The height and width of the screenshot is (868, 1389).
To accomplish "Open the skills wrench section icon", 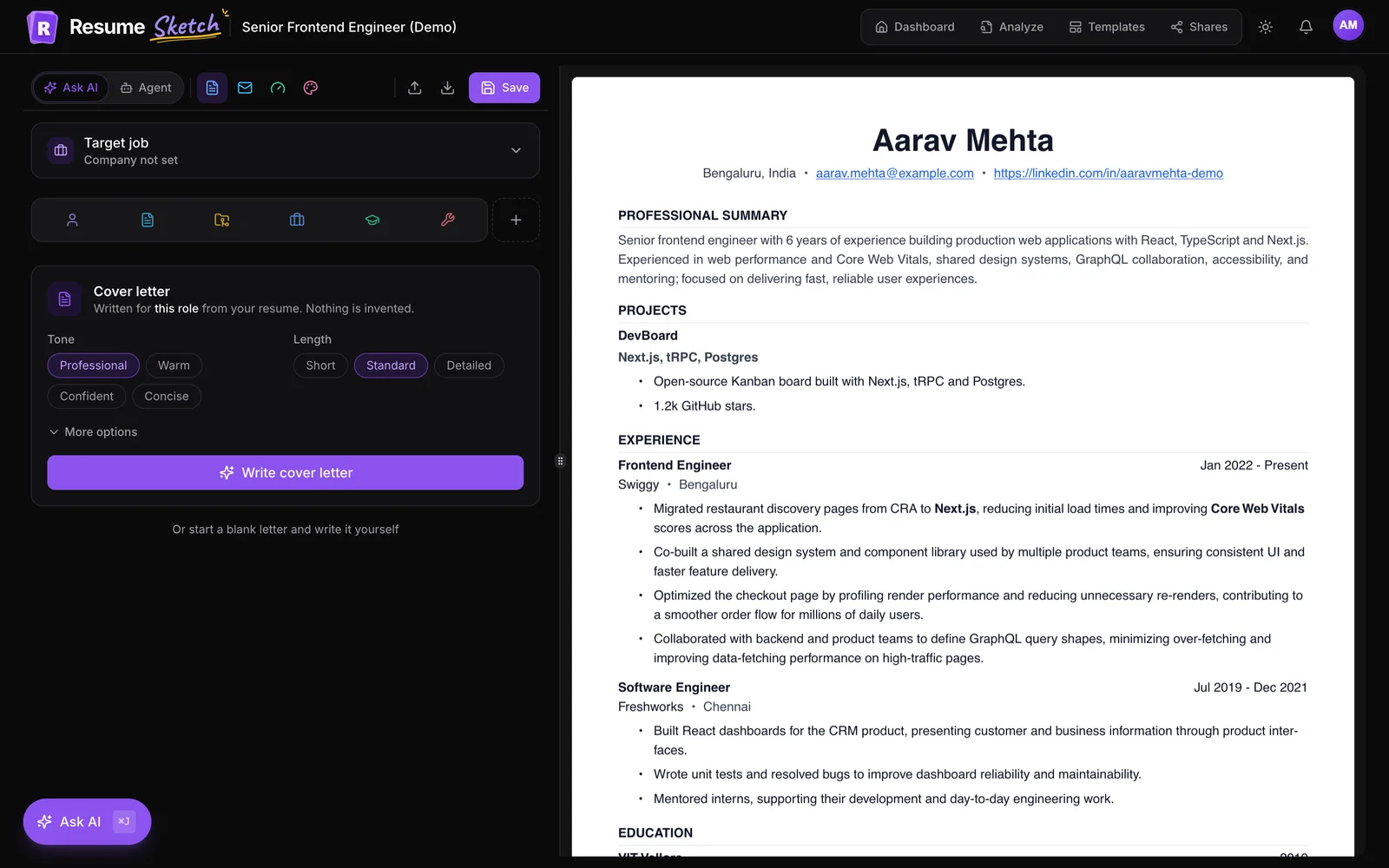I will click(x=448, y=220).
